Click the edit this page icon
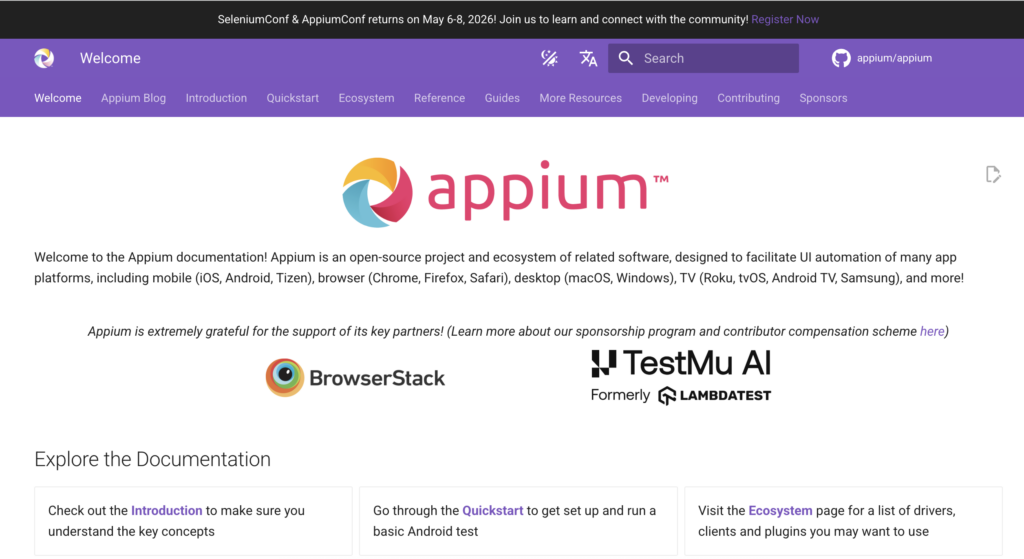This screenshot has height=559, width=1024. pos(993,174)
